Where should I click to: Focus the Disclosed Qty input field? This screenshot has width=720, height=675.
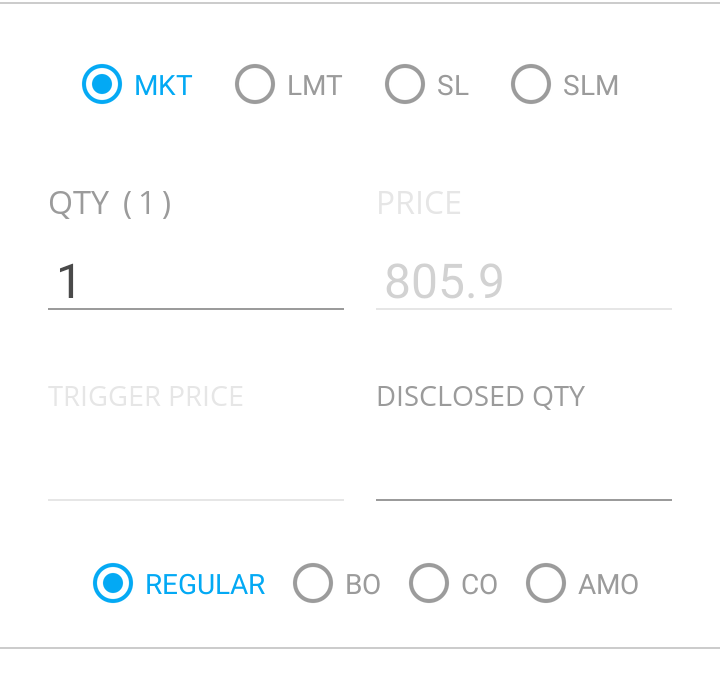click(x=524, y=473)
